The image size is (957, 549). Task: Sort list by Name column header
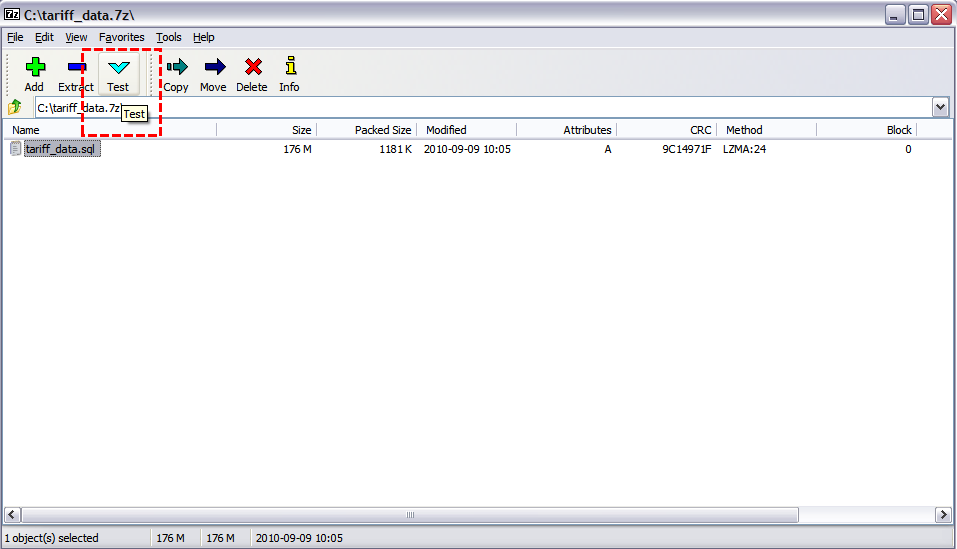pyautogui.click(x=110, y=130)
